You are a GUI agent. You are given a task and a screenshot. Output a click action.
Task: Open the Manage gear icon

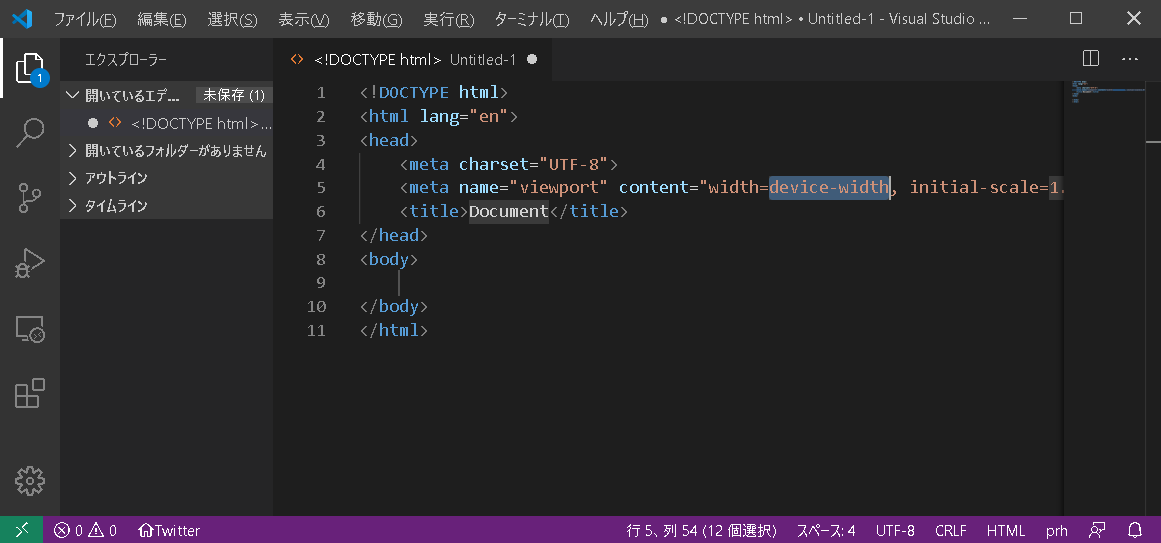[x=30, y=481]
